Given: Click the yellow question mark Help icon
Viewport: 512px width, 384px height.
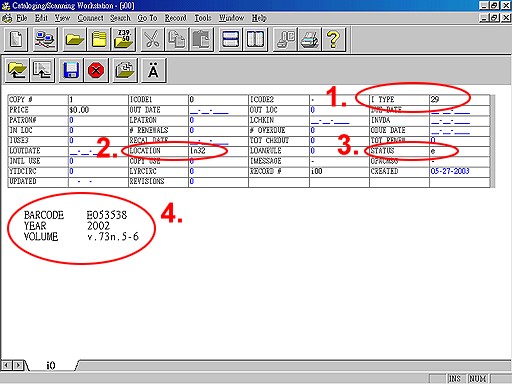Looking at the screenshot, I should tap(334, 39).
